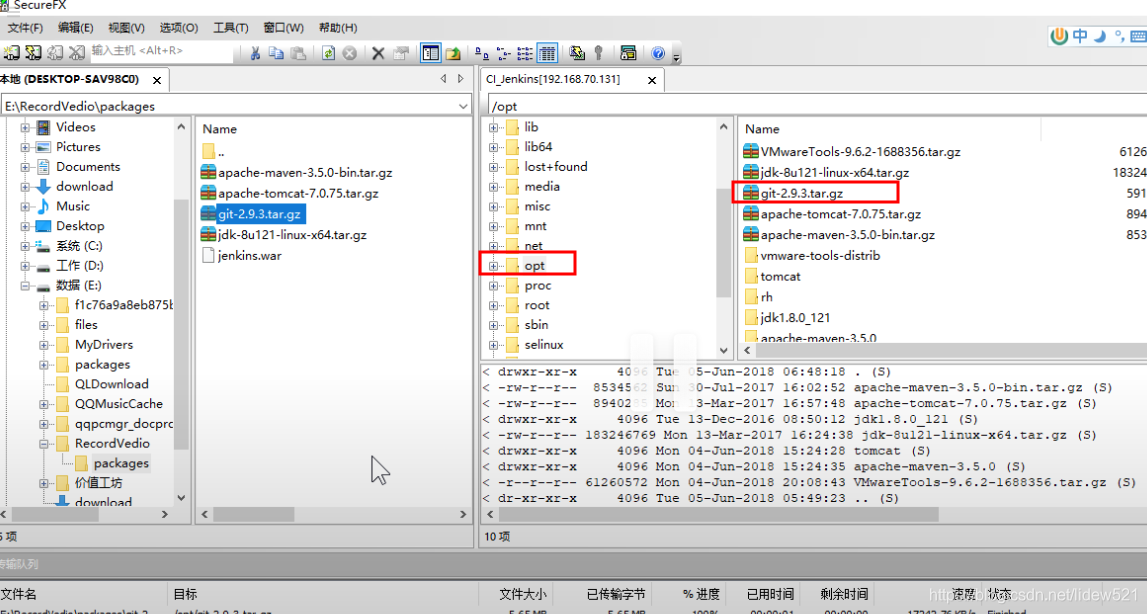The height and width of the screenshot is (614, 1147).
Task: Click the Cut scissors icon
Action: pos(255,53)
